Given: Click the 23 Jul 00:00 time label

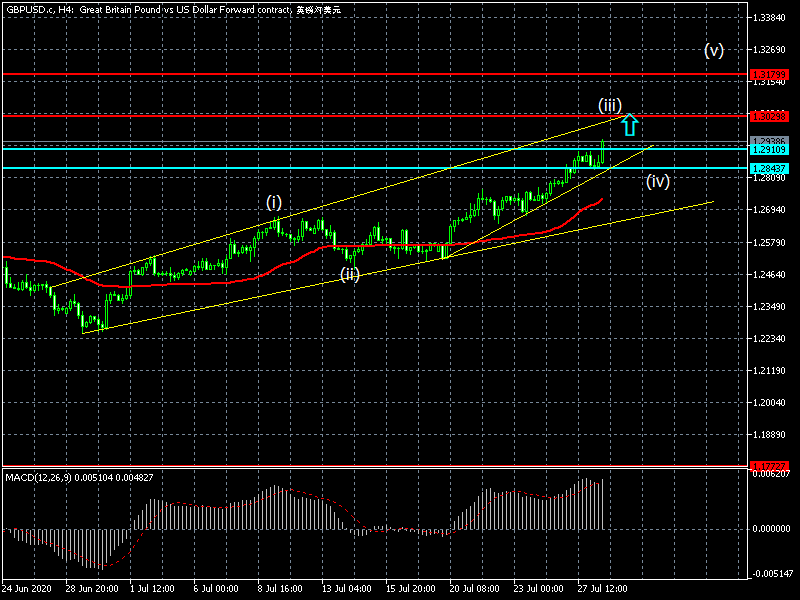Looking at the screenshot, I should coord(539,588).
